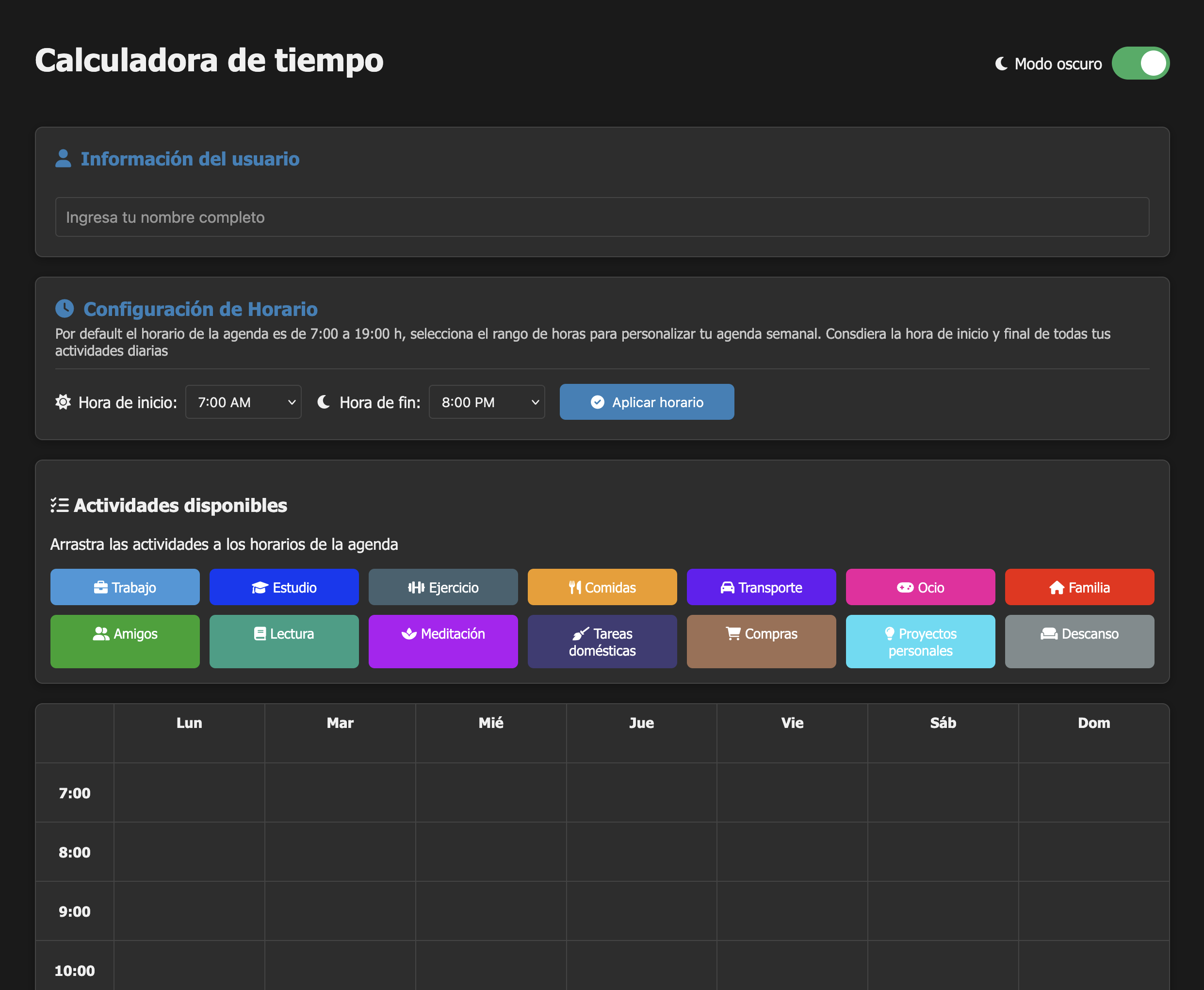Click the dumbbell icon on Ejercicio
Screen dimensions: 1204x990
click(x=416, y=587)
